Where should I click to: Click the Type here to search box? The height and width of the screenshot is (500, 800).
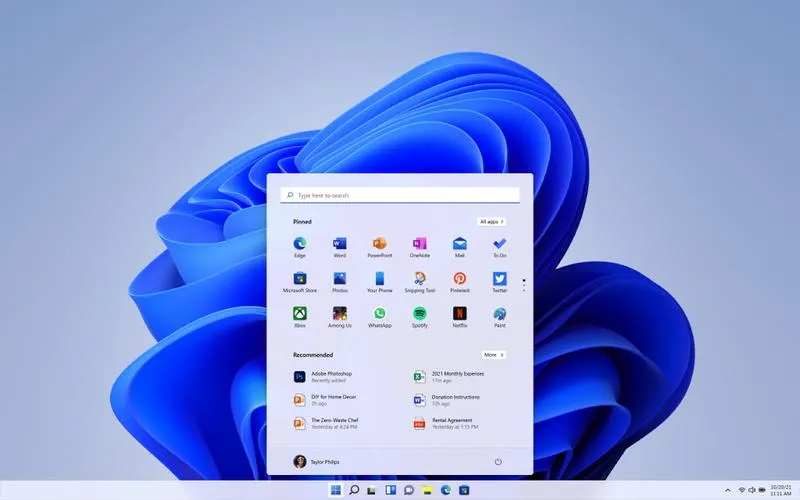[399, 195]
